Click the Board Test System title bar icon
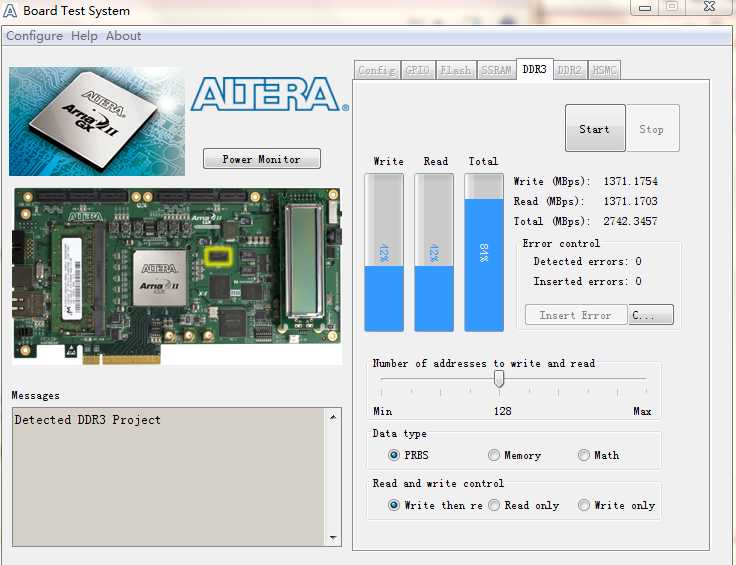Image resolution: width=736 pixels, height=565 pixels. pyautogui.click(x=9, y=10)
